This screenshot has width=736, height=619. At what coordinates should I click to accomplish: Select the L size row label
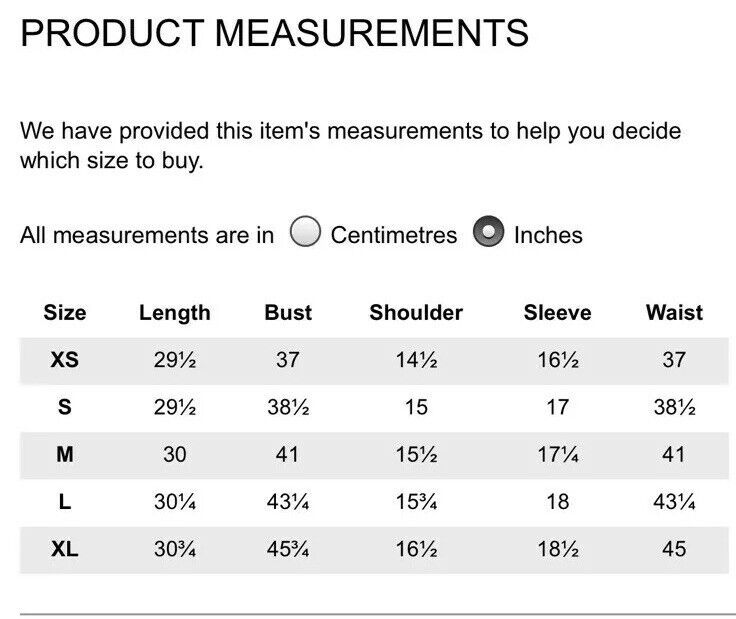[x=65, y=502]
